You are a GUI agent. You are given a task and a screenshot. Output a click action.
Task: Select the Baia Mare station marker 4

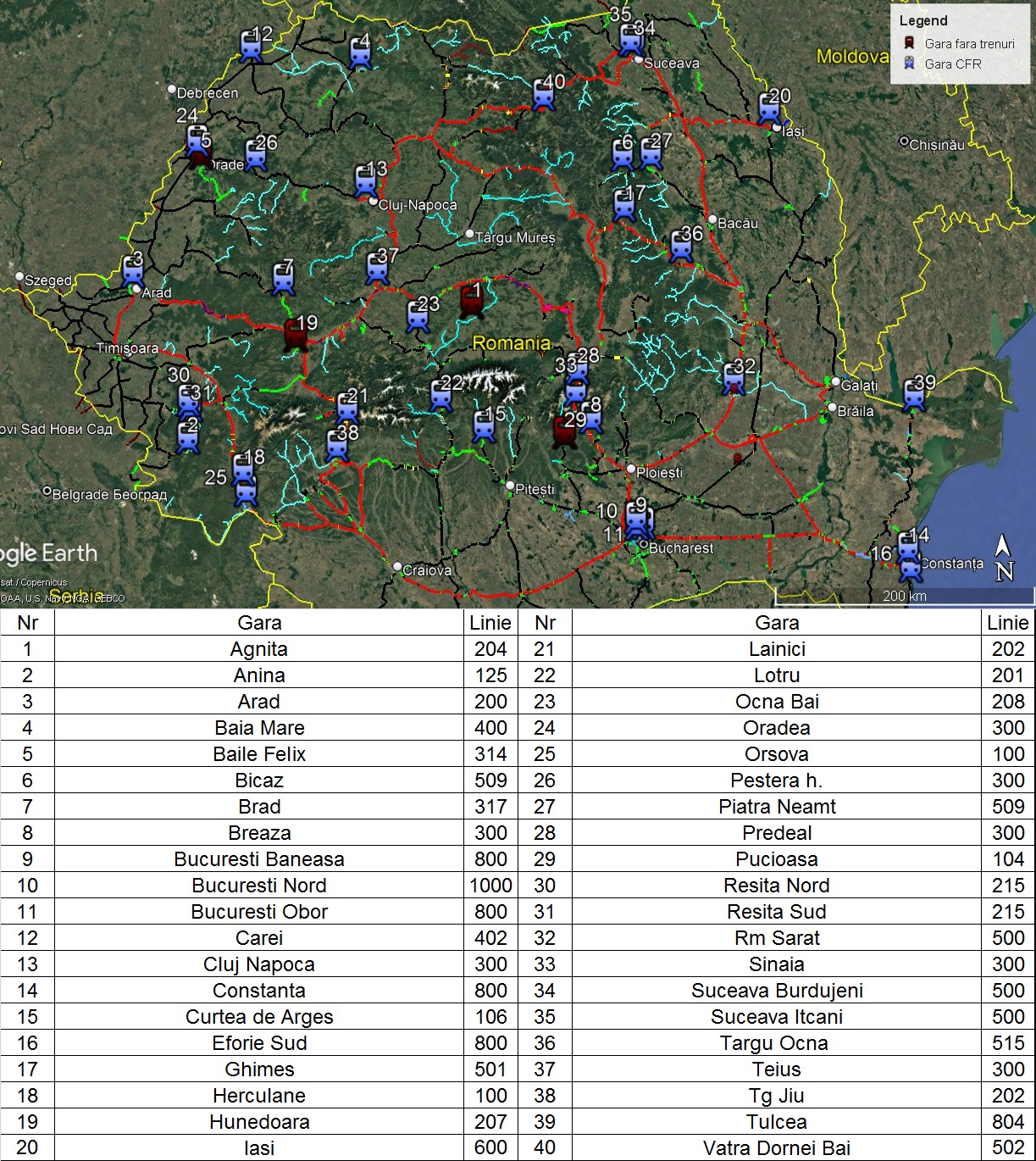click(x=361, y=53)
